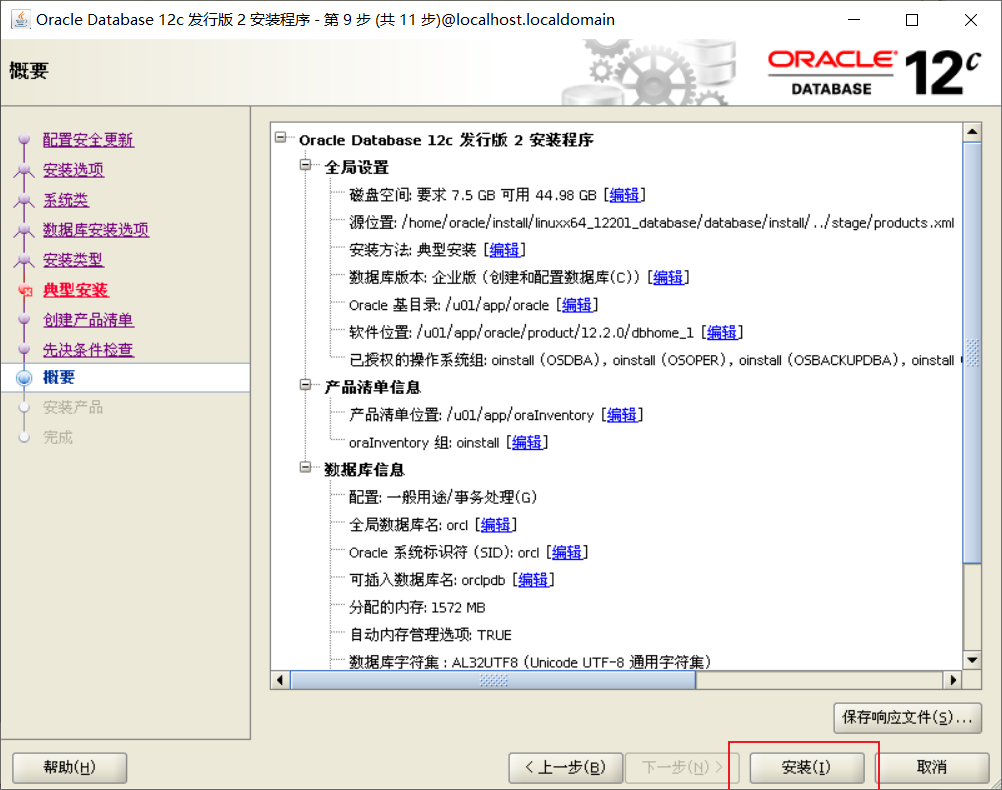Collapse the 产品清单信息 section
This screenshot has height=790, width=1002.
point(305,385)
